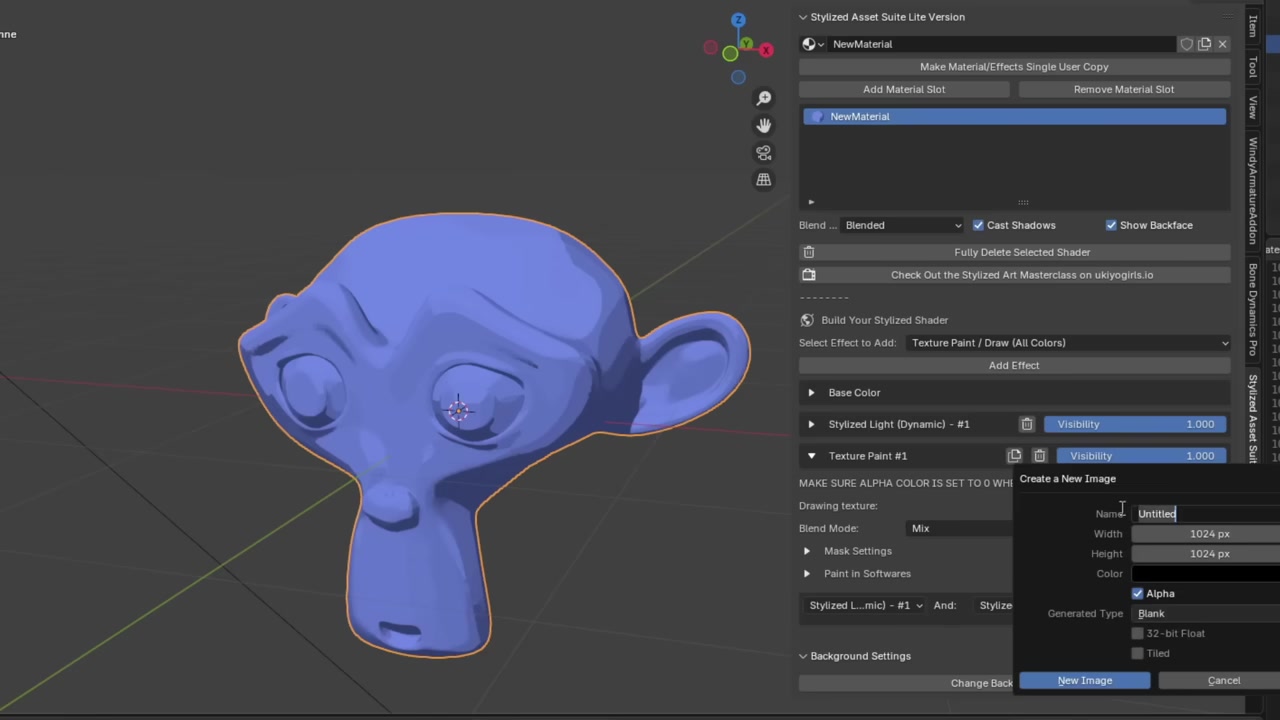This screenshot has height=720, width=1280.
Task: Click the viewport zoom magnifier icon
Action: 764,98
